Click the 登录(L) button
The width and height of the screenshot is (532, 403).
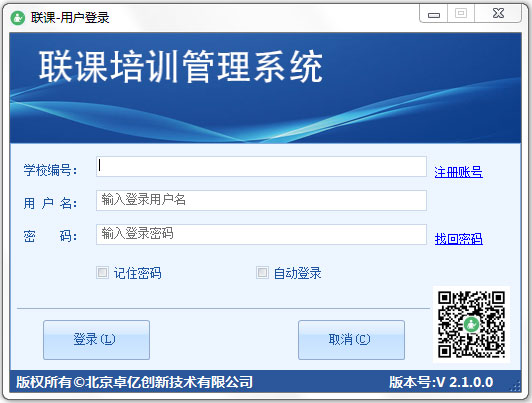[x=96, y=340]
